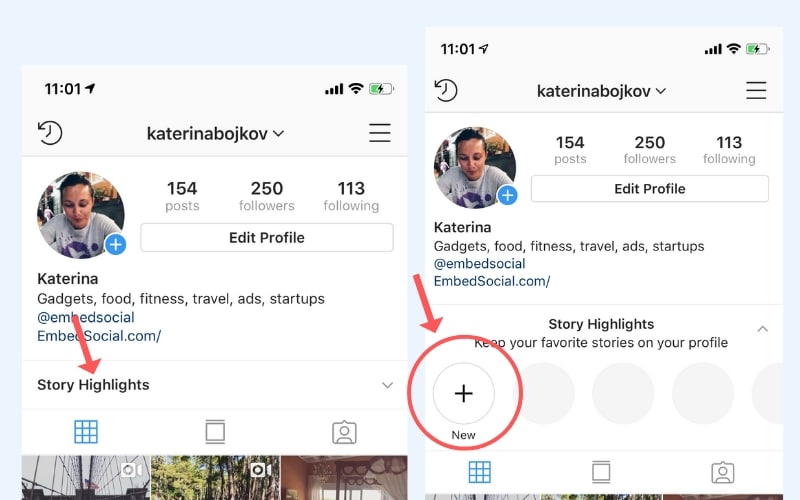Open EmbedSocial.com/ link in left screenshot

pyautogui.click(x=99, y=336)
